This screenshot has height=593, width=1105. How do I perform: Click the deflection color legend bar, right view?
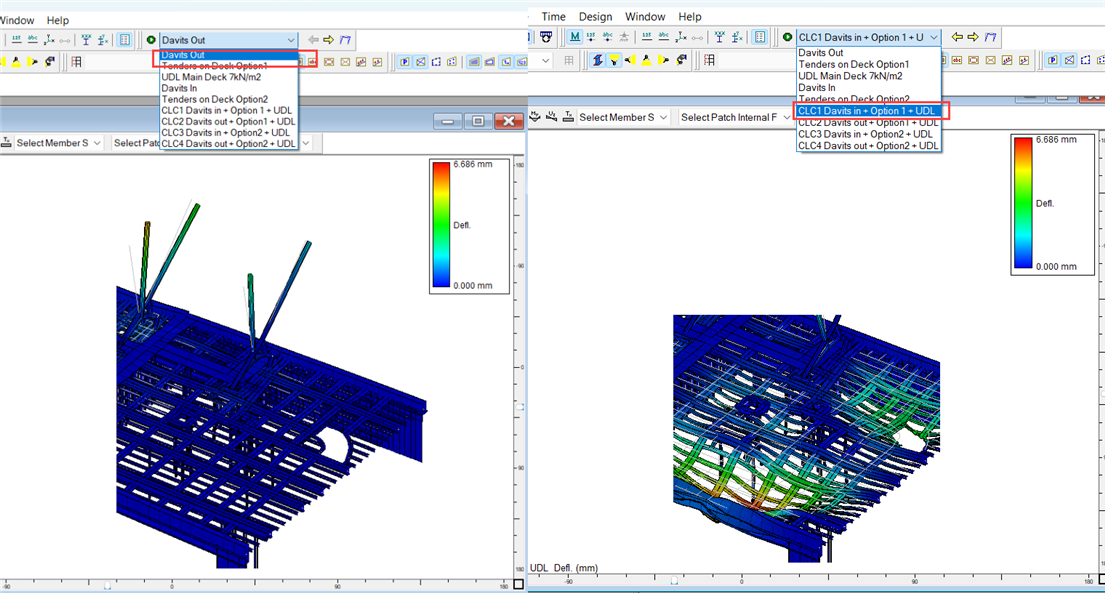[1022, 203]
